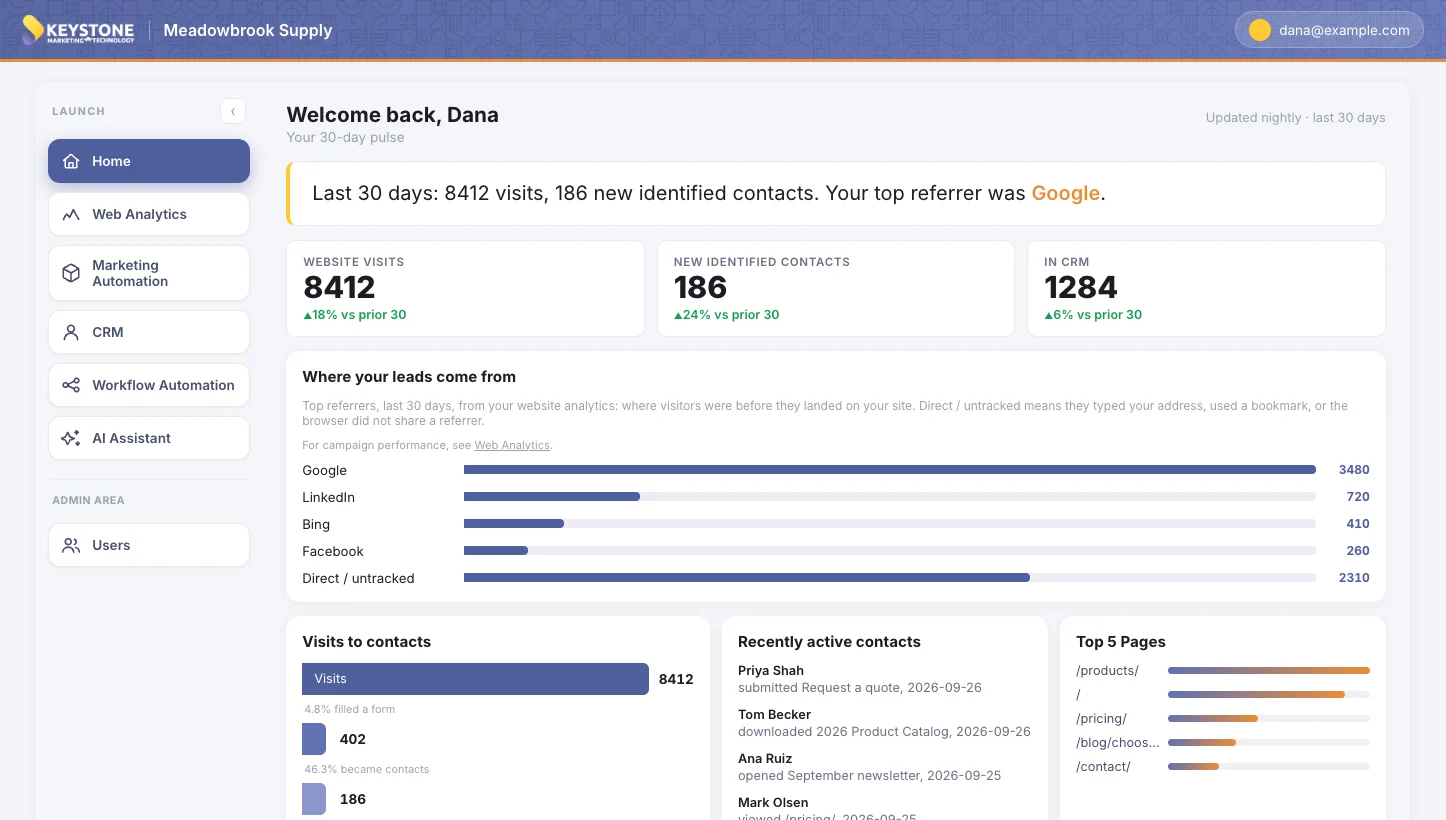
Task: Click the Visits funnel bar
Action: [475, 679]
